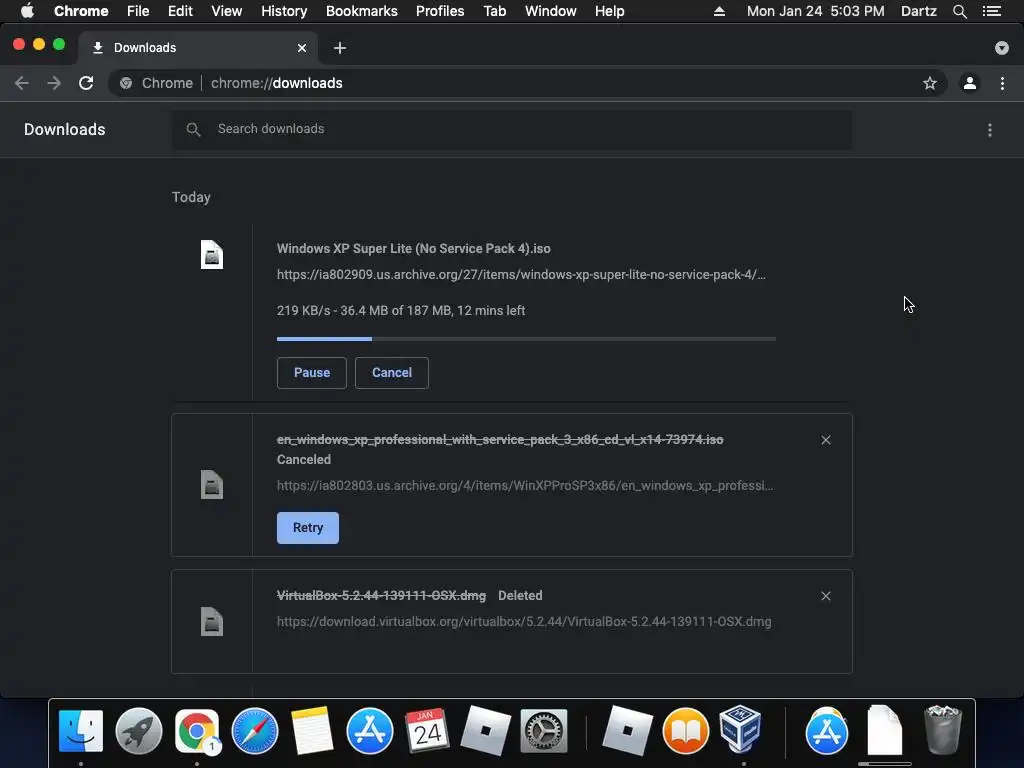
Task: Open the download.virtualbox.org source link
Action: 524,622
